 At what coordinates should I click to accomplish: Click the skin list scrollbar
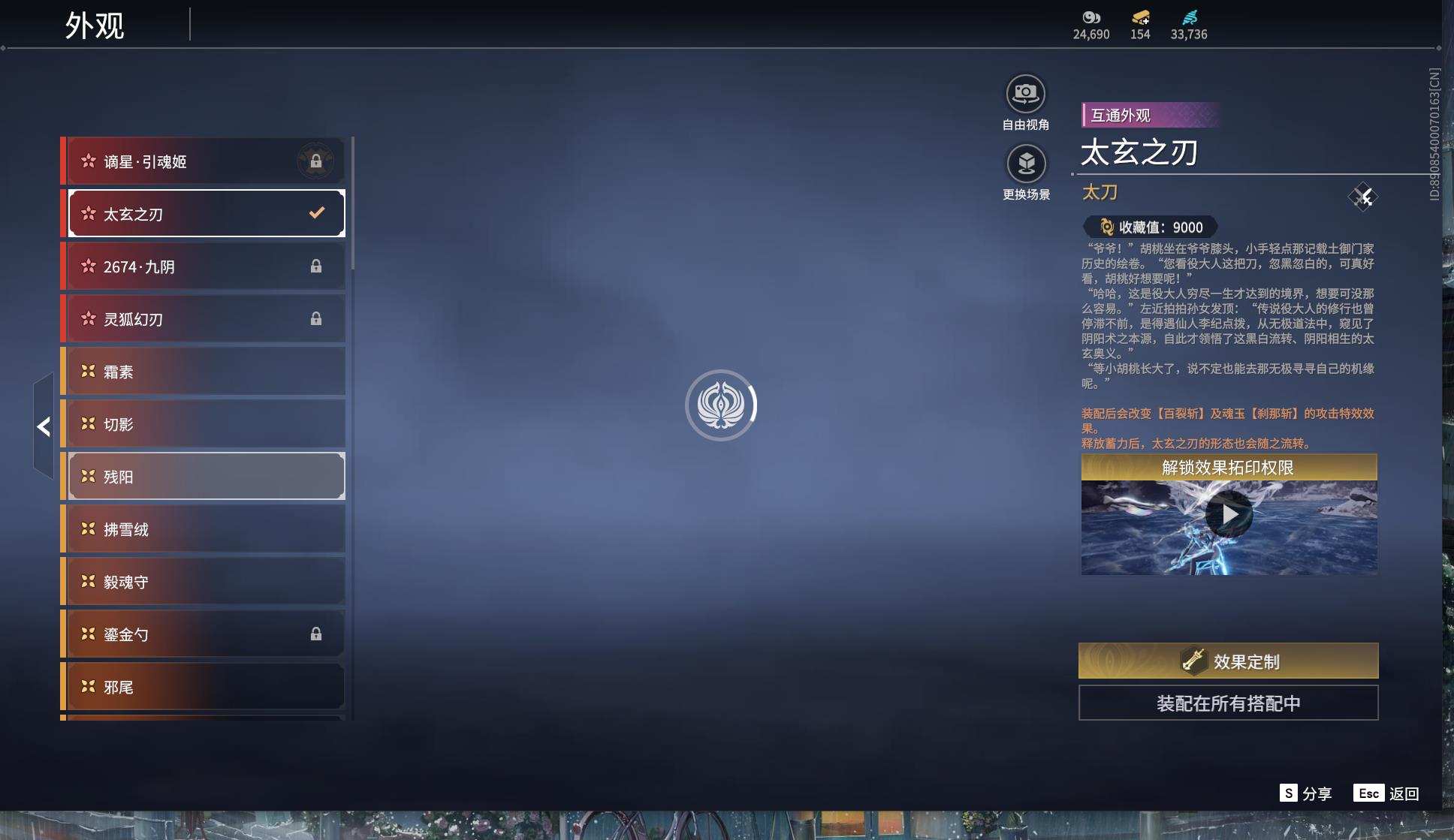point(351,204)
